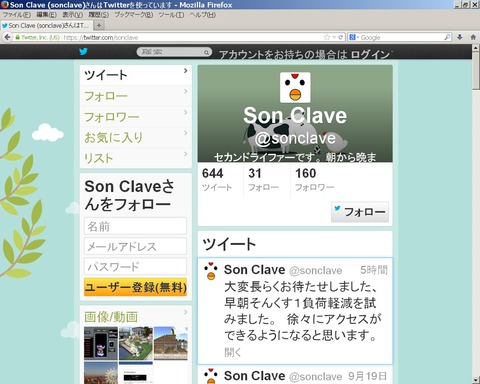The width and height of the screenshot is (480, 384).
Task: Click the 5時間 tweet timestamp
Action: click(374, 270)
